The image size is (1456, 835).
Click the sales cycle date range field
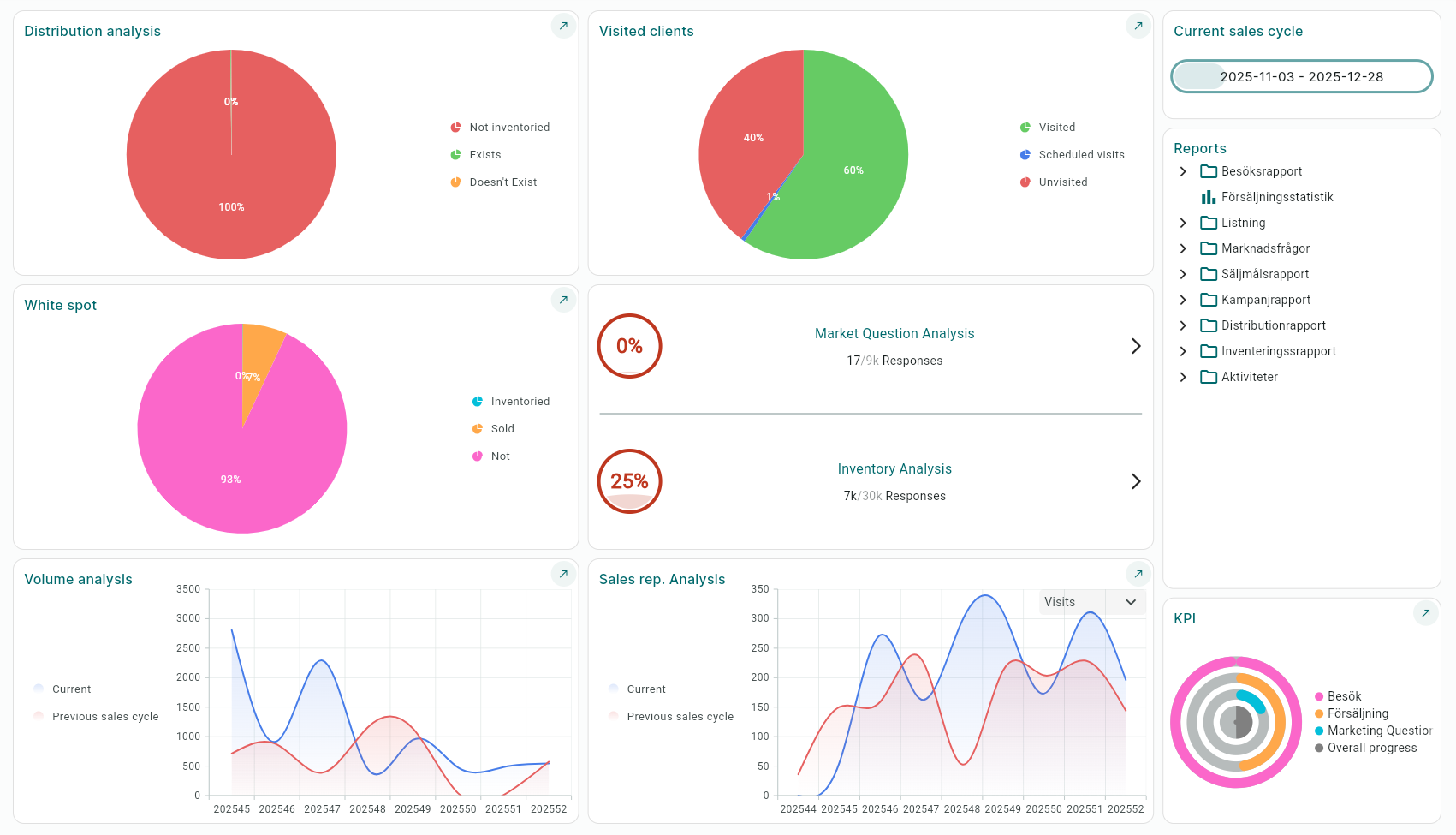coord(1301,76)
